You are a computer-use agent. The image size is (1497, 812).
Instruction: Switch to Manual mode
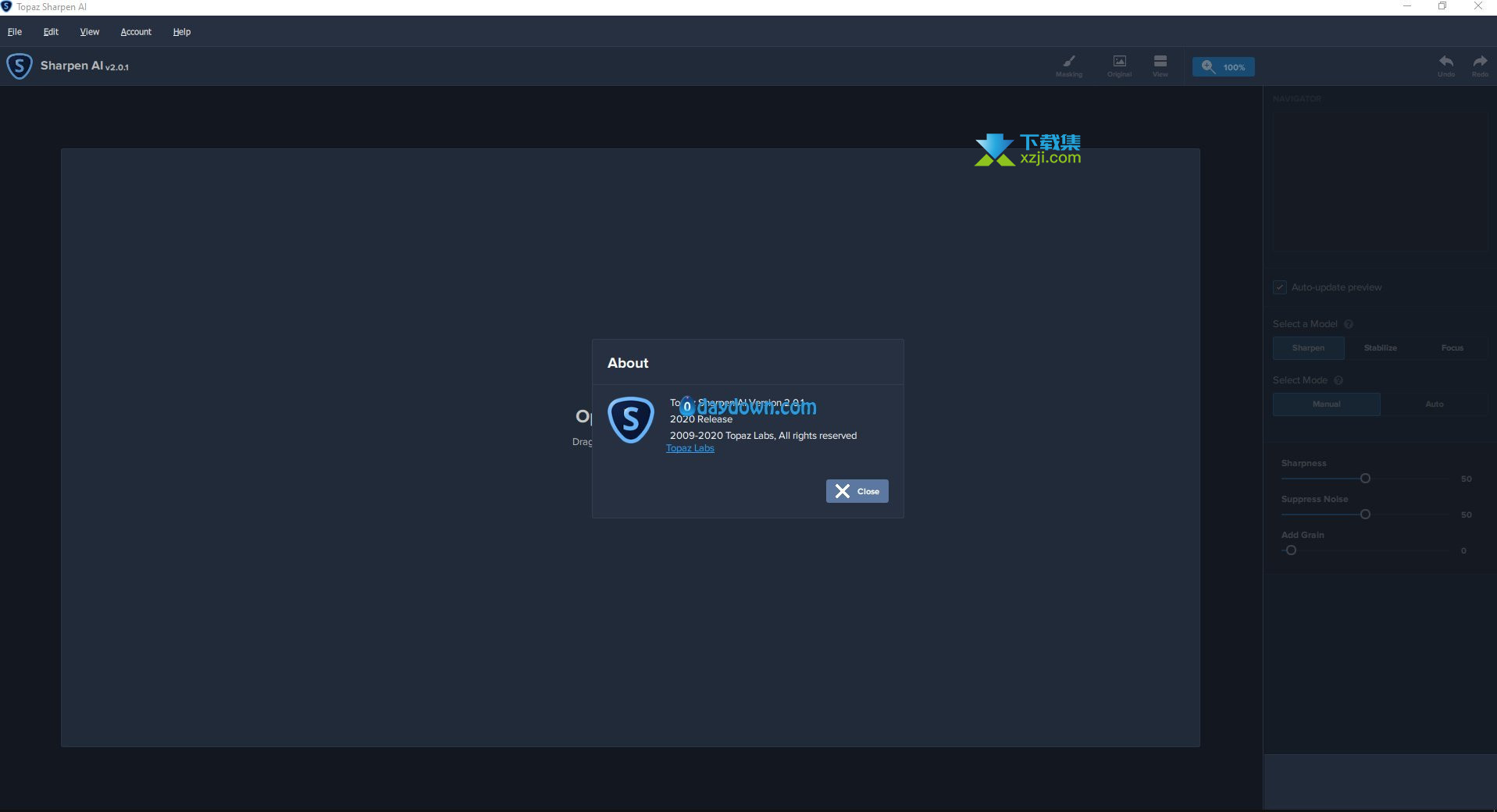click(1327, 404)
